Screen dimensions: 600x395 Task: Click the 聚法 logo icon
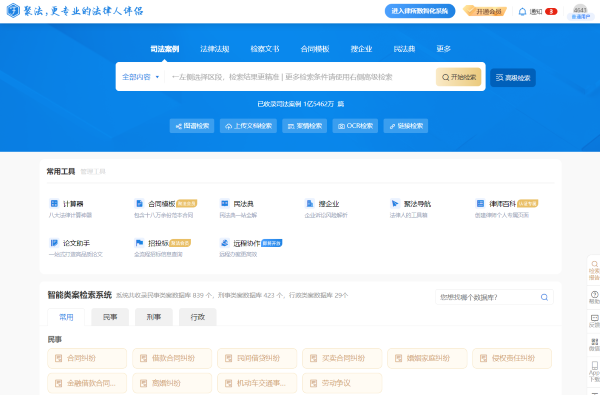click(13, 11)
